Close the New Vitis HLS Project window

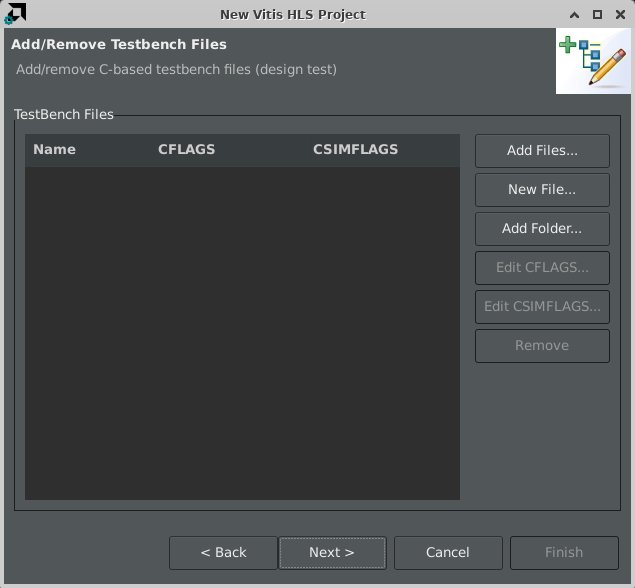pyautogui.click(x=620, y=15)
